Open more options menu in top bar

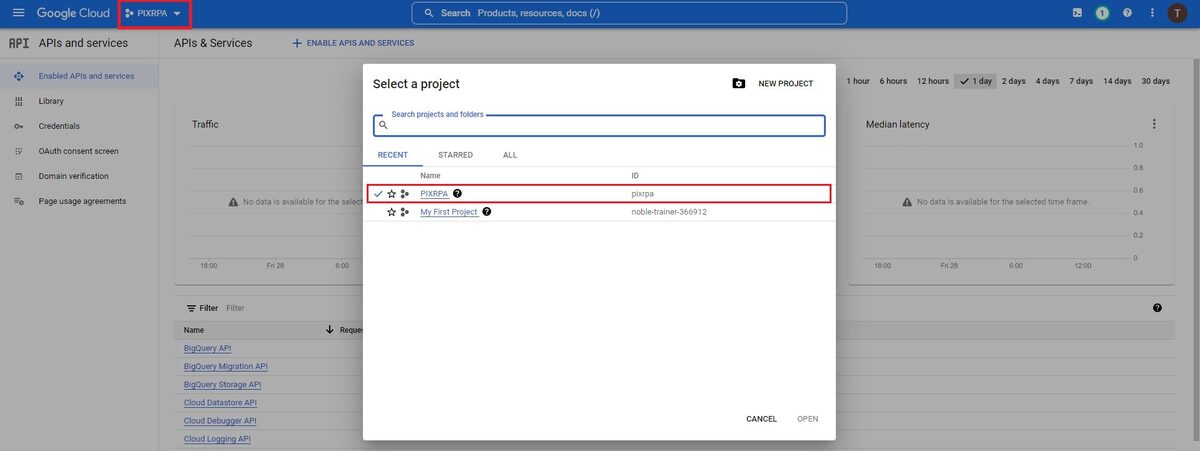point(1152,13)
